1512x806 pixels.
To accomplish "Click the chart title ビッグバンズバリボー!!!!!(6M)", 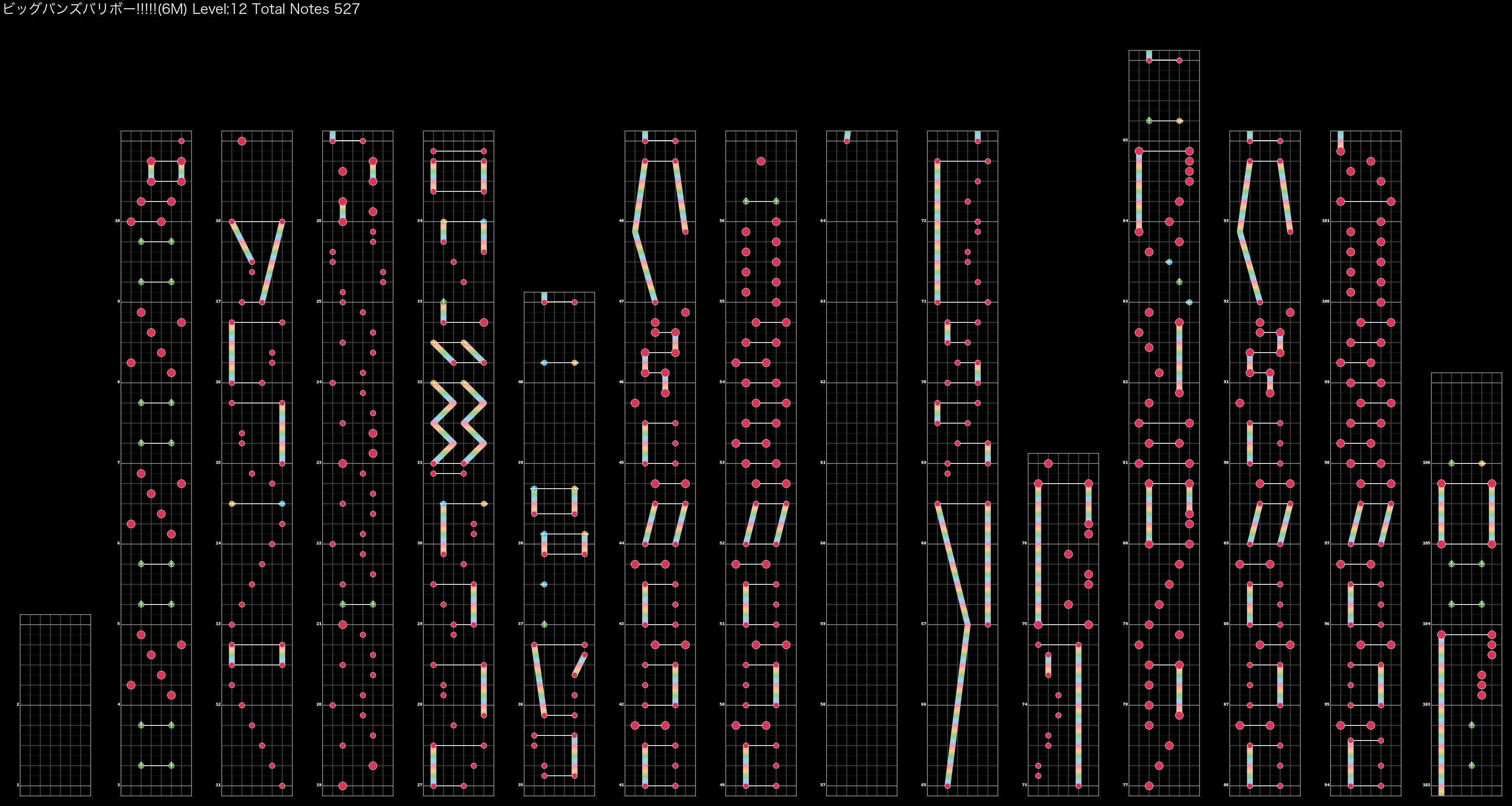I will pyautogui.click(x=95, y=9).
